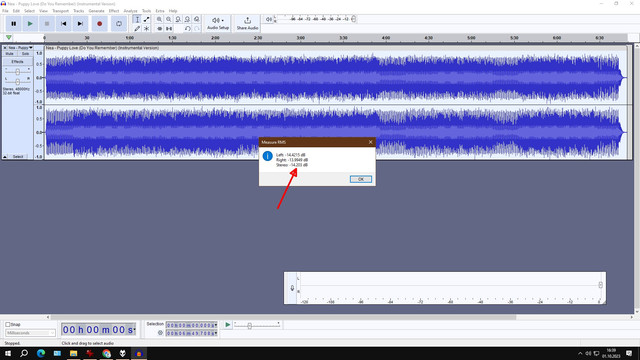This screenshot has width=640, height=360.
Task: Click the track Select button
Action: [x=18, y=157]
